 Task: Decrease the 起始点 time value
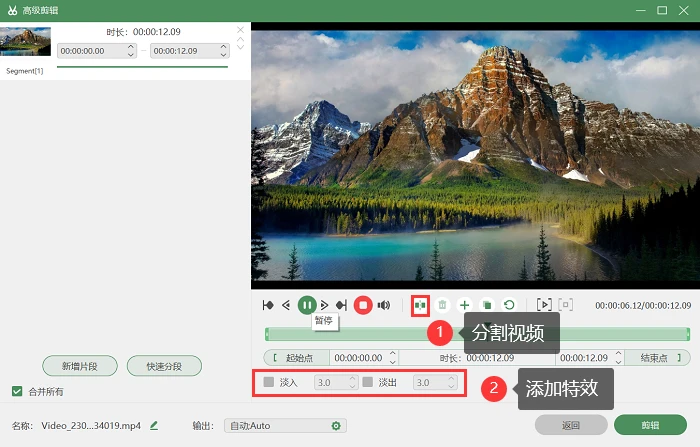pos(392,361)
